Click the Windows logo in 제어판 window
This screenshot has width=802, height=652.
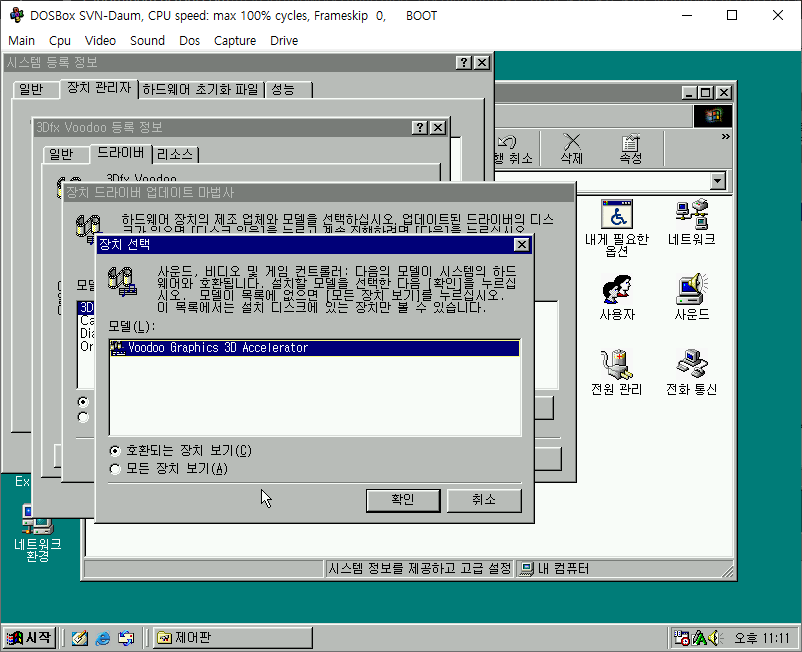tap(713, 116)
